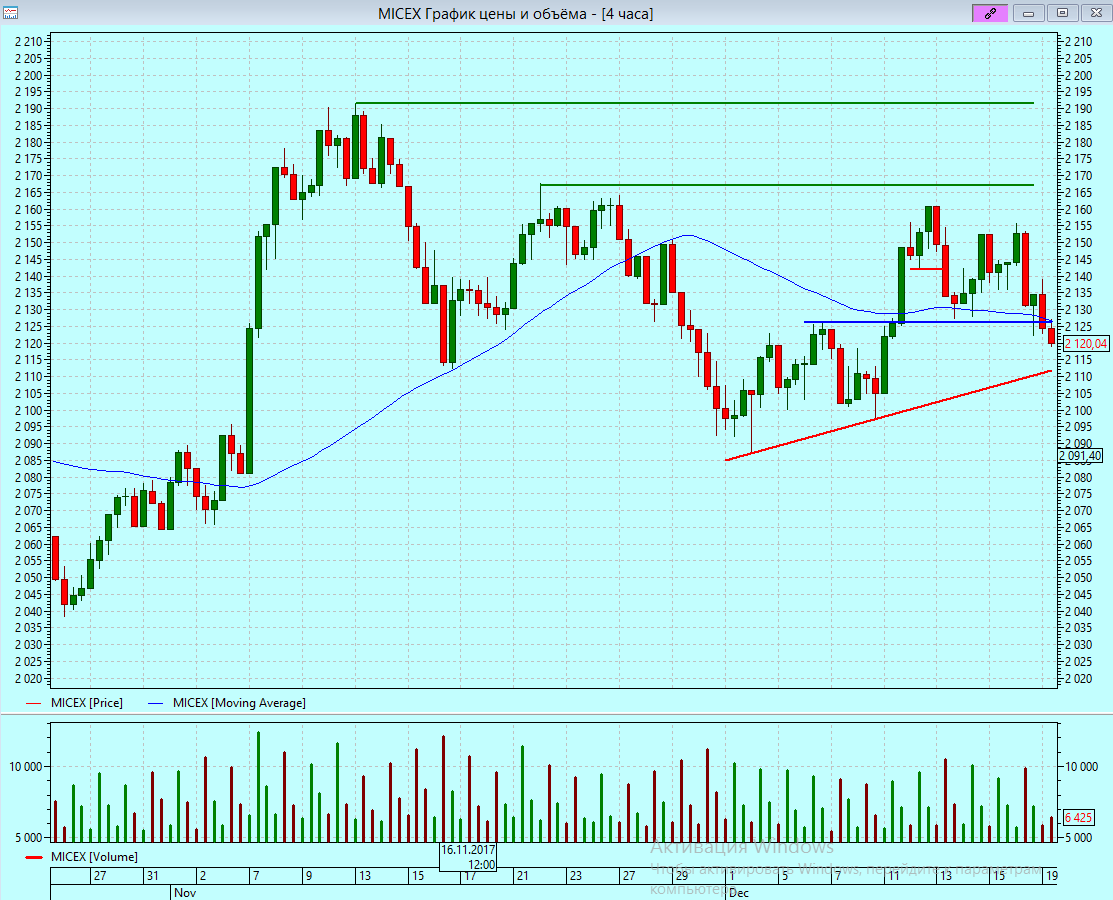Image resolution: width=1113 pixels, height=900 pixels.
Task: Click the Nov month label on time axis
Action: point(185,893)
